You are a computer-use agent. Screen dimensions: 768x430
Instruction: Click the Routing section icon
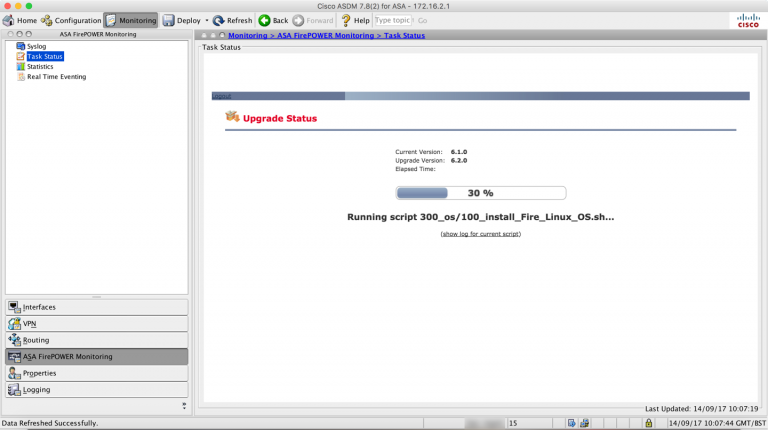[14, 340]
